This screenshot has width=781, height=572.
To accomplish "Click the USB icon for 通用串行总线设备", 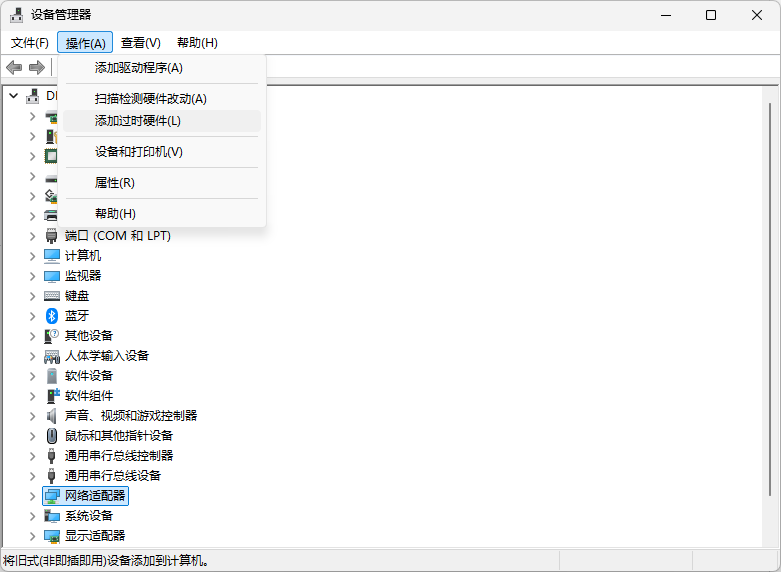I will (51, 476).
